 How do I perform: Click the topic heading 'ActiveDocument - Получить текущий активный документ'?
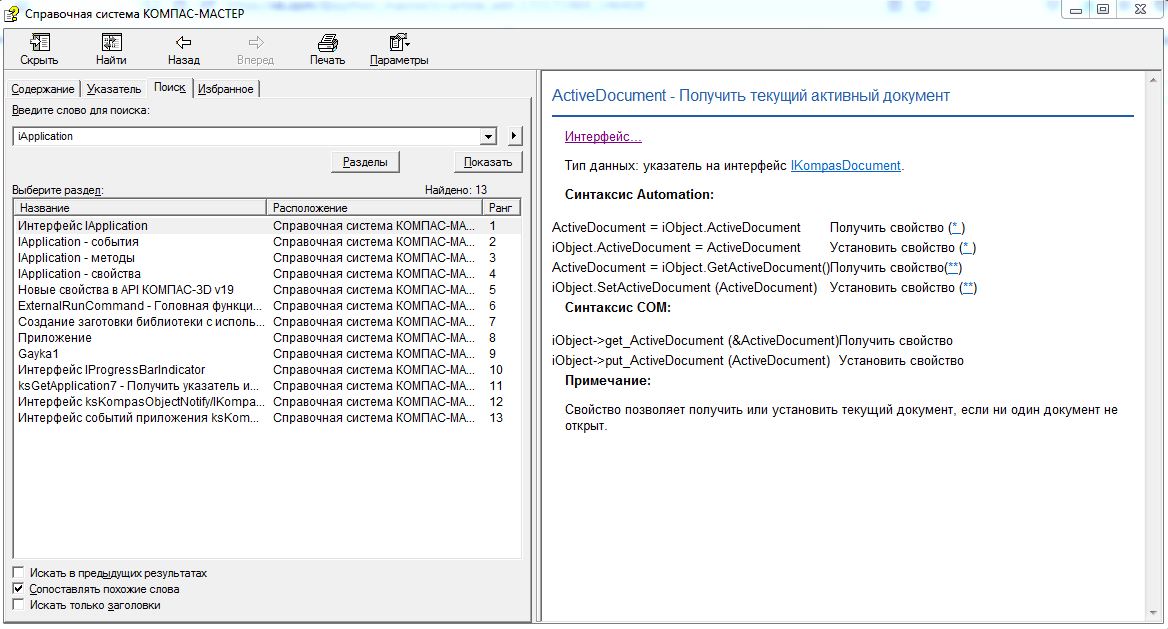(751, 95)
